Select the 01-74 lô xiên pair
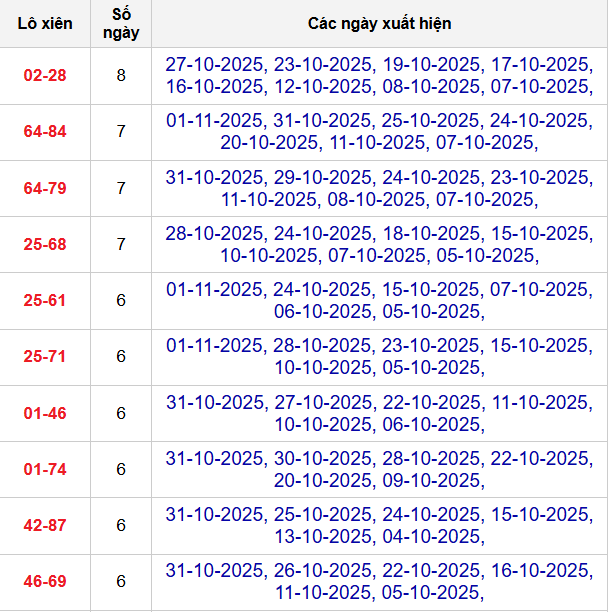Image resolution: width=608 pixels, height=612 pixels. (x=45, y=469)
